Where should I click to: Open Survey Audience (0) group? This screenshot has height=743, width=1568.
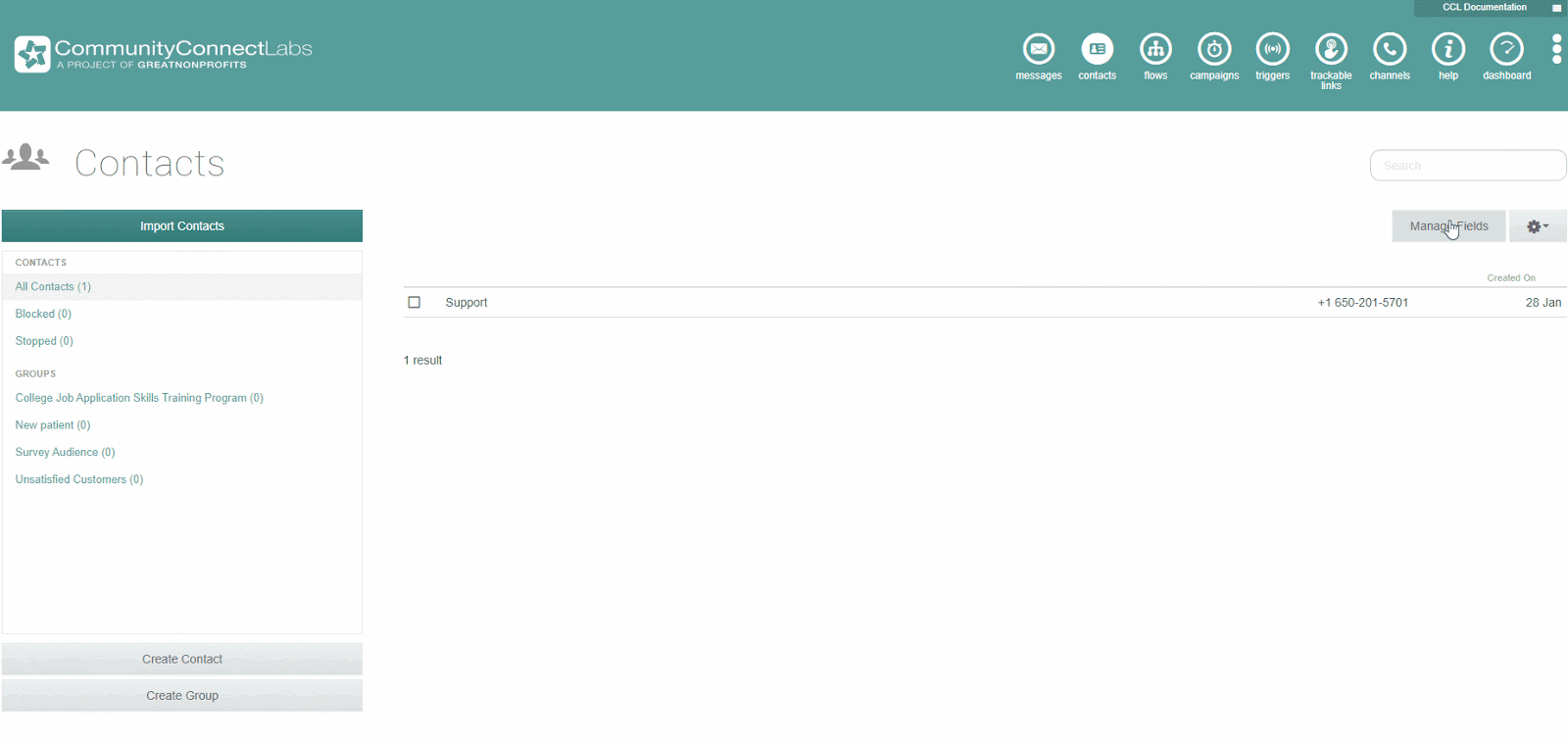65,452
